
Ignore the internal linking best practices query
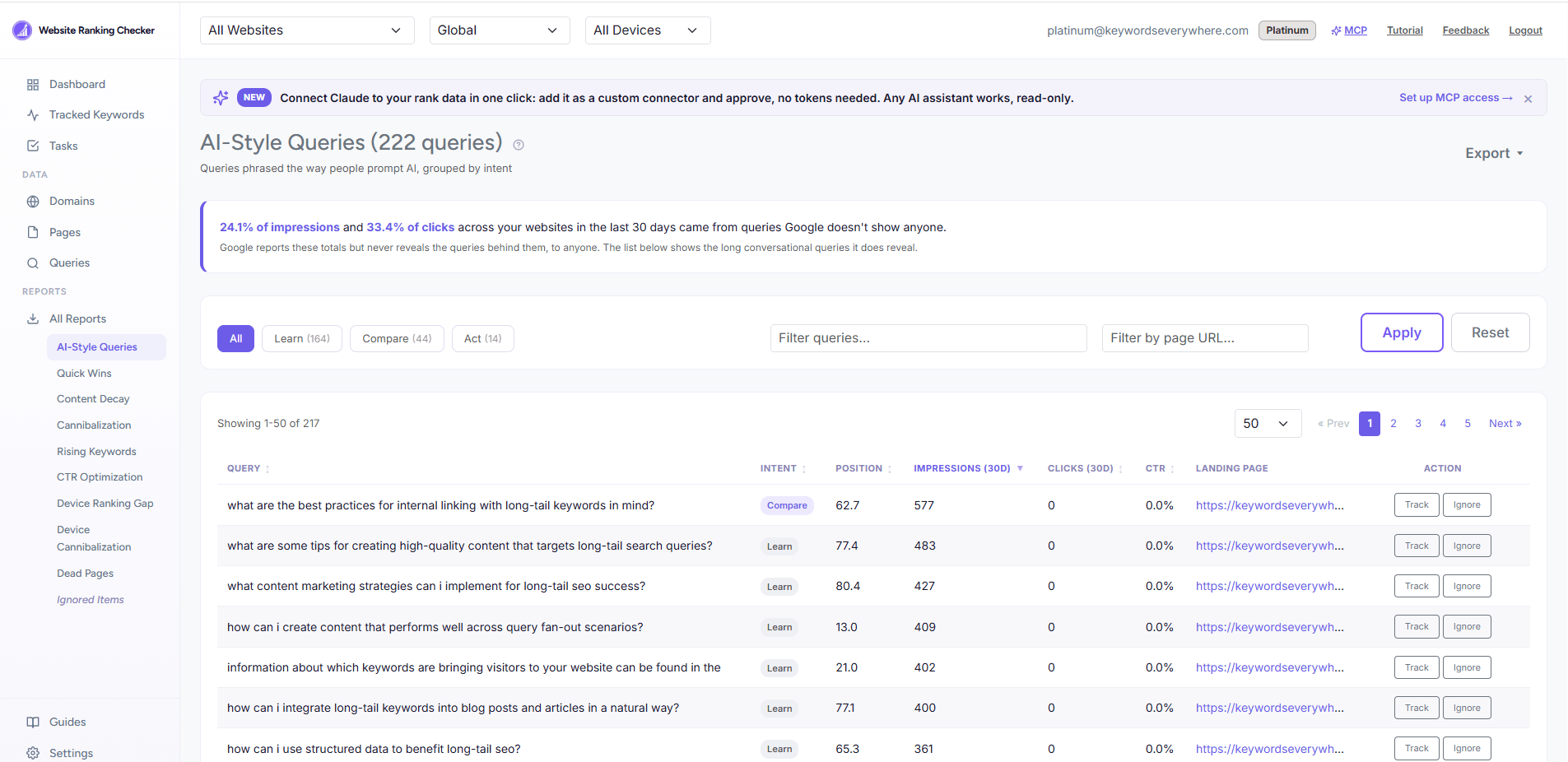(x=1467, y=505)
